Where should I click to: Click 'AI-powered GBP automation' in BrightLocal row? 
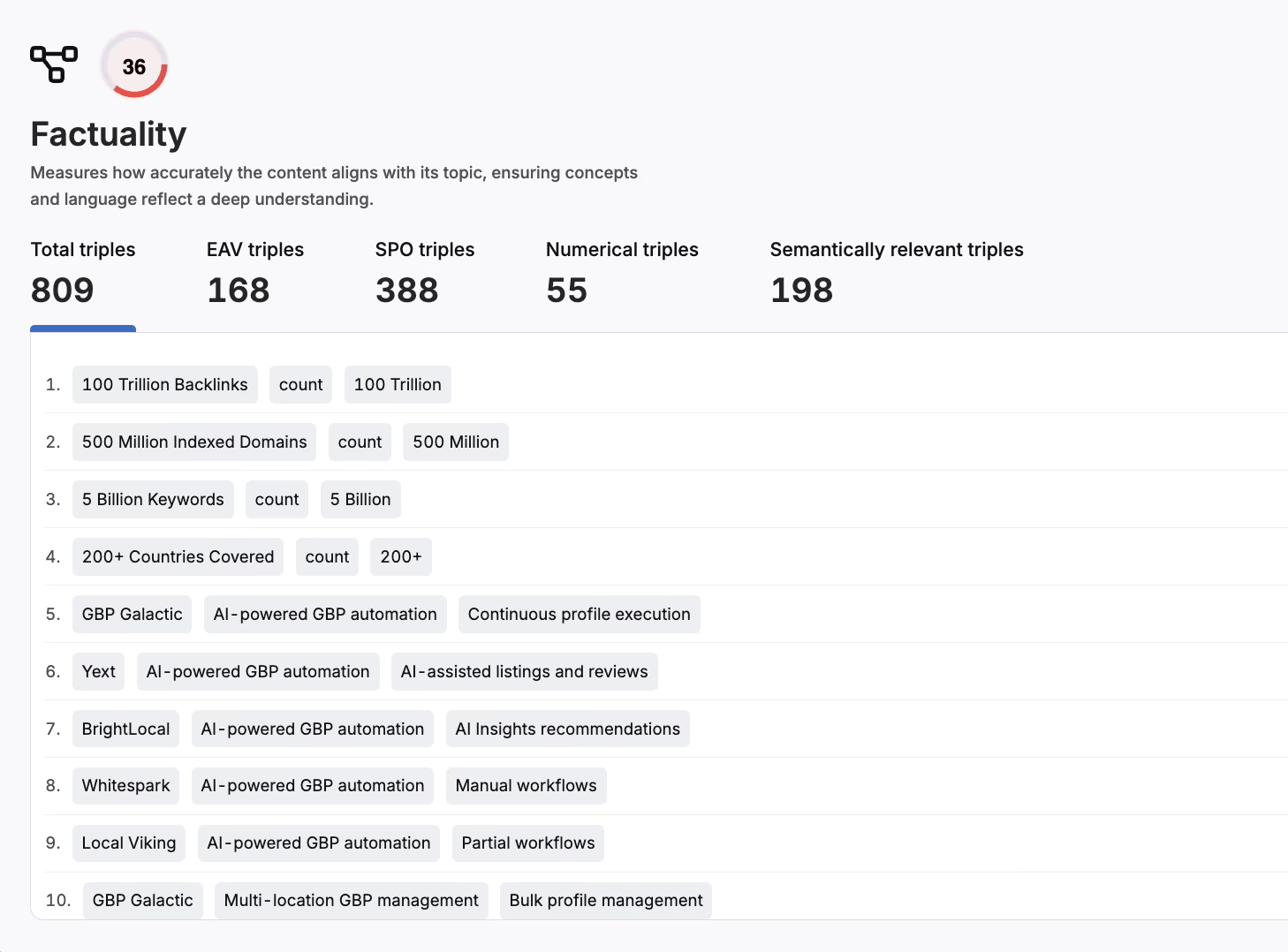point(313,729)
